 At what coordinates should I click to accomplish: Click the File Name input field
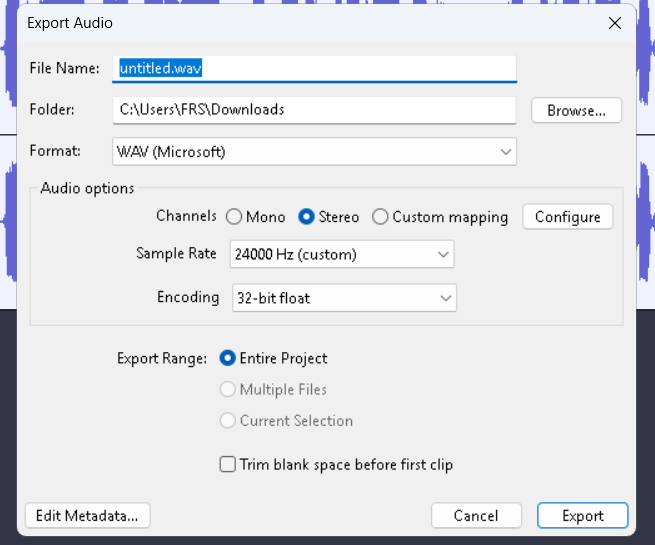(x=315, y=69)
